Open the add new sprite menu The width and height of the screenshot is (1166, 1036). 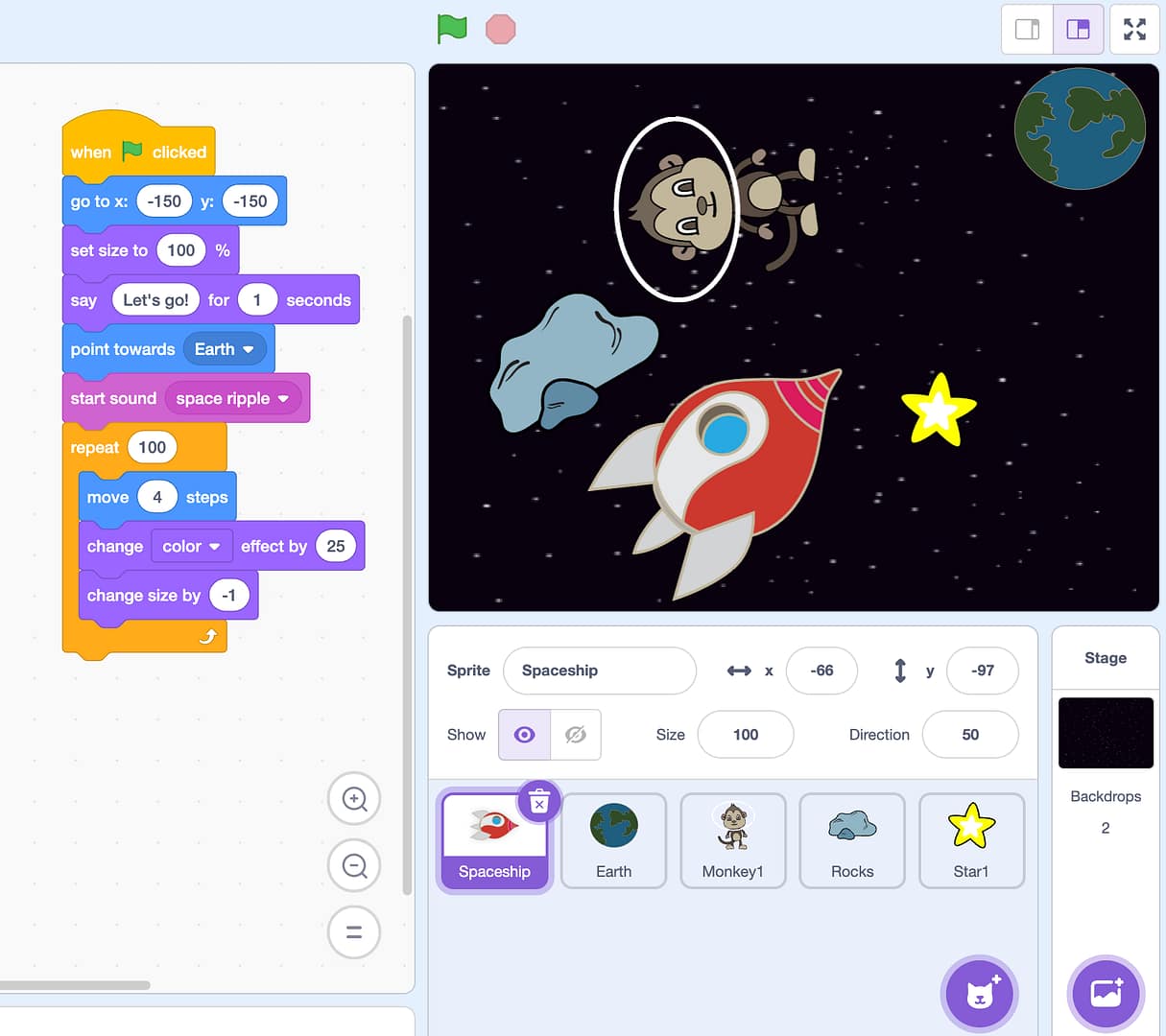click(x=979, y=994)
